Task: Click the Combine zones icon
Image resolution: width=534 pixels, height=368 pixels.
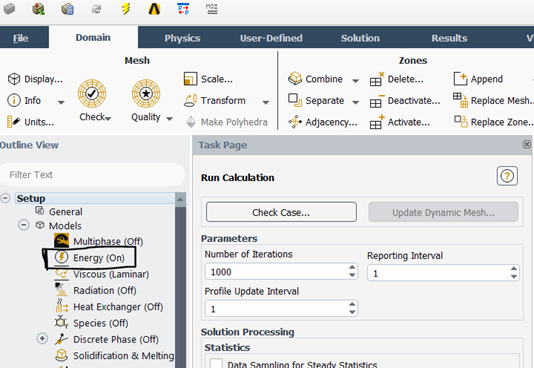Action: 295,79
